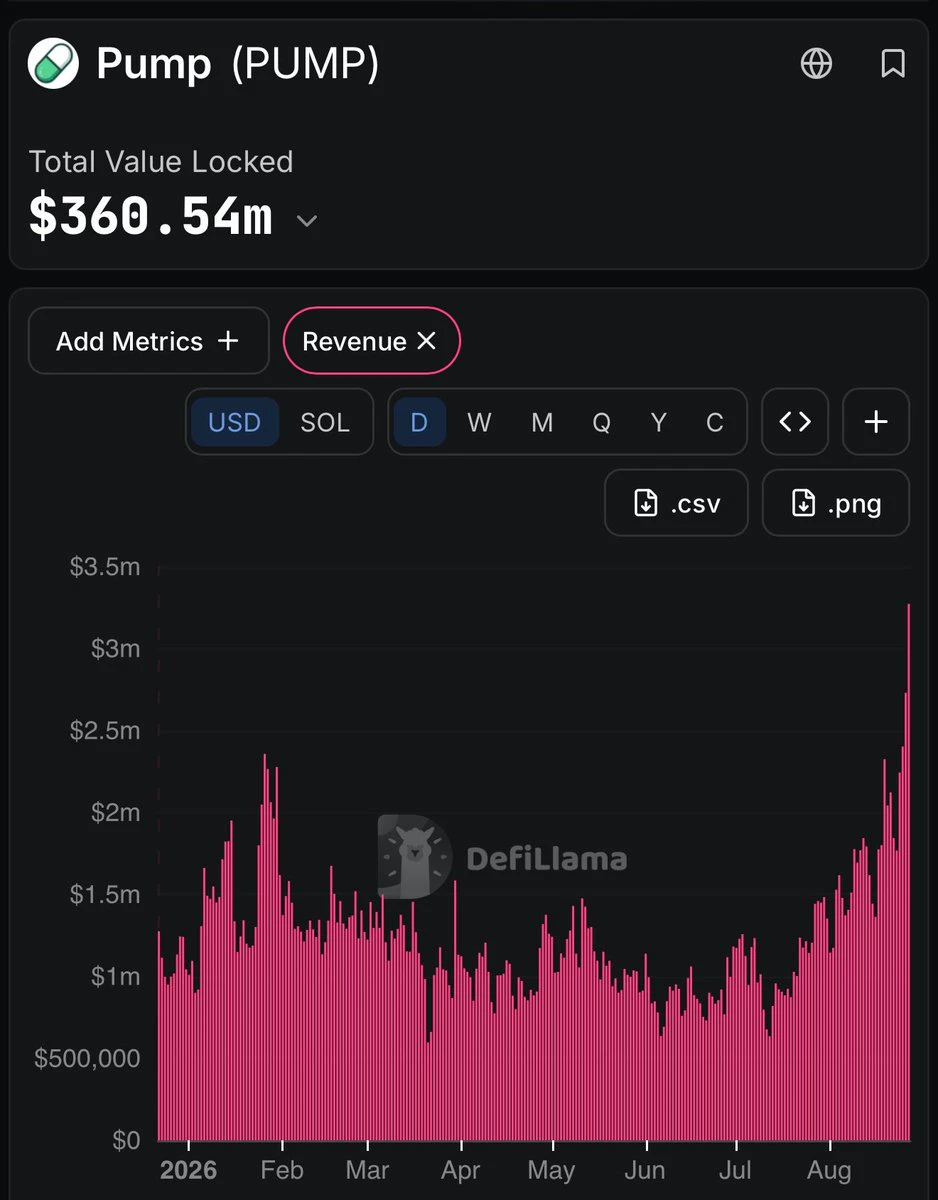Click the Pump (PUMP) title

(237, 64)
